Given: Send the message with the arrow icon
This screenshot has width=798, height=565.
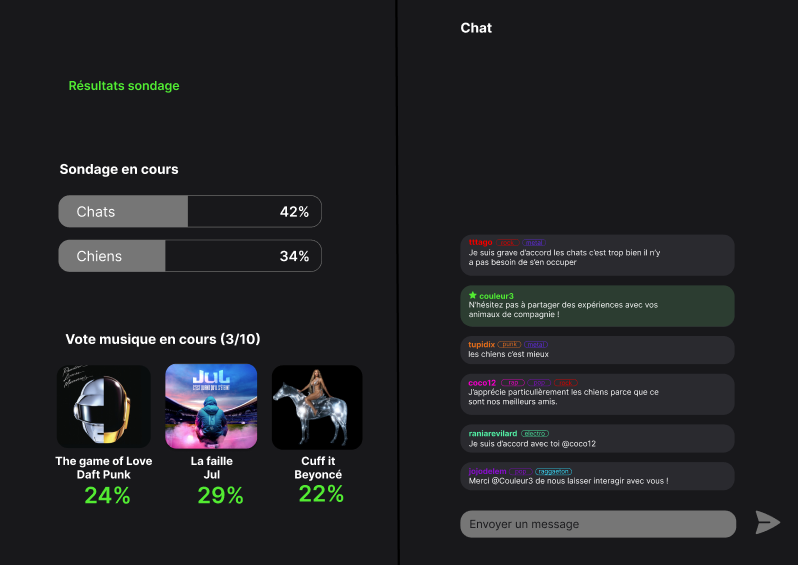Looking at the screenshot, I should pyautogui.click(x=768, y=523).
